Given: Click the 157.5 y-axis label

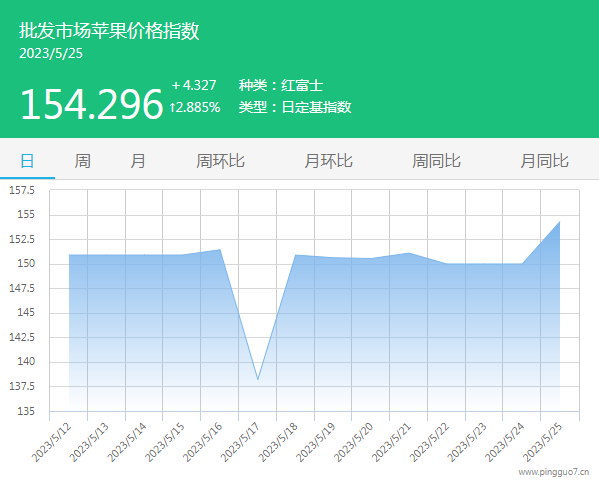Looking at the screenshot, I should [x=22, y=190].
